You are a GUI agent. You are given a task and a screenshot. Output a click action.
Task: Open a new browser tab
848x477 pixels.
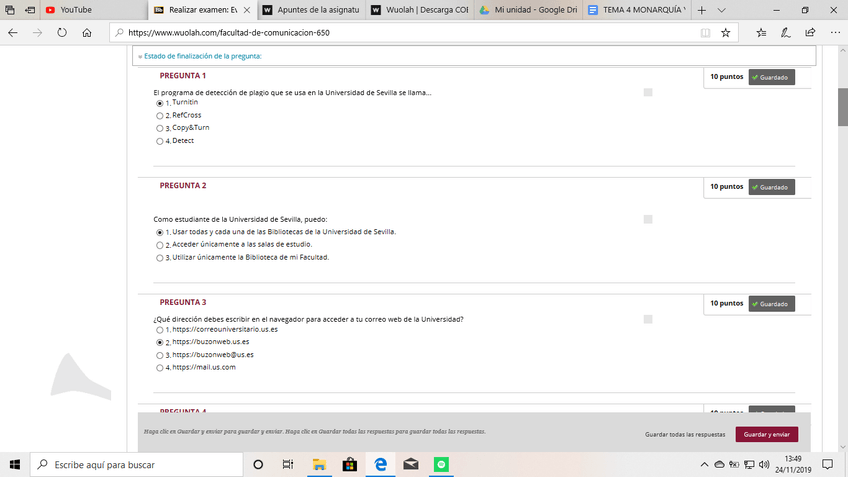(x=701, y=9)
